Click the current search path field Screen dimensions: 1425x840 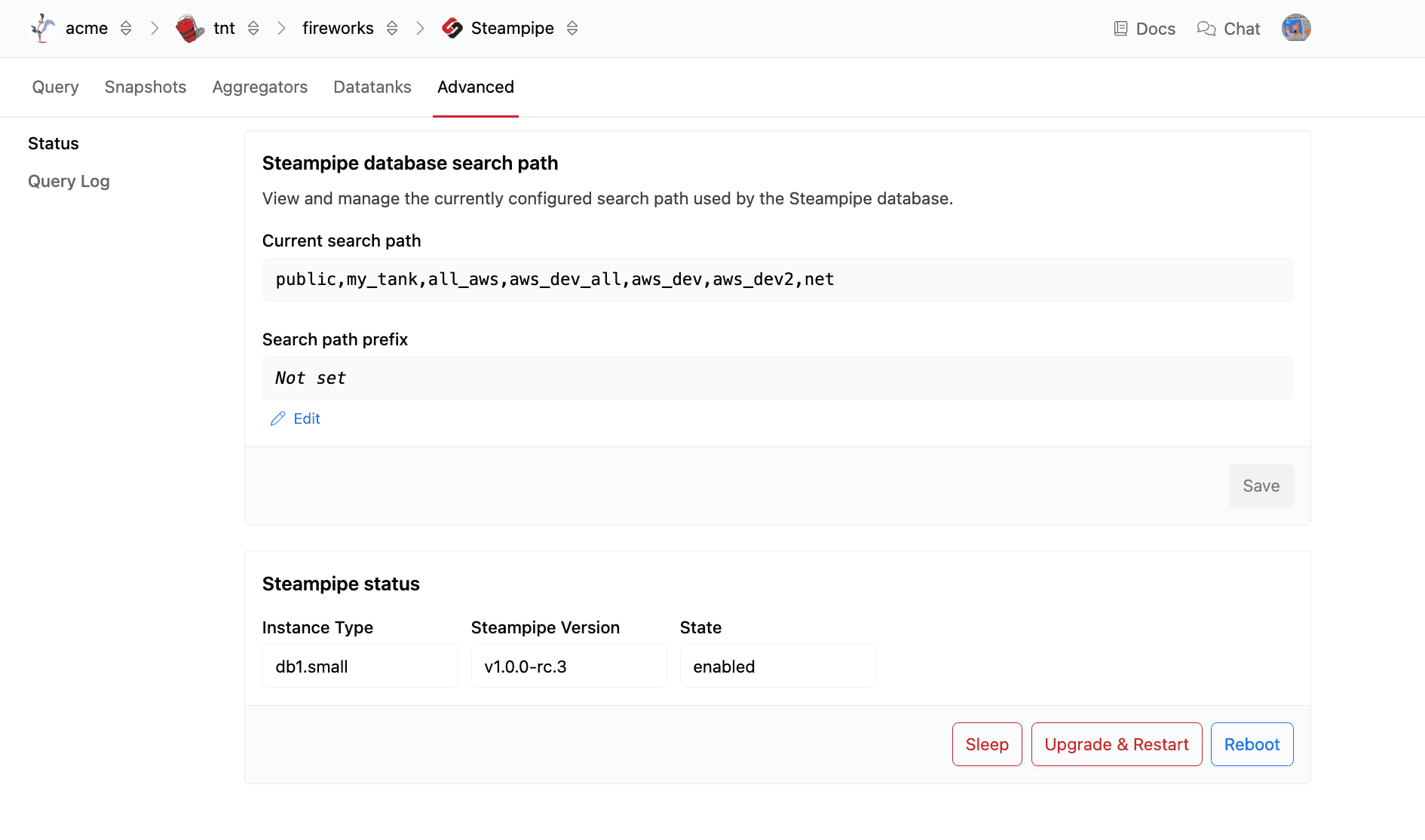coord(777,280)
